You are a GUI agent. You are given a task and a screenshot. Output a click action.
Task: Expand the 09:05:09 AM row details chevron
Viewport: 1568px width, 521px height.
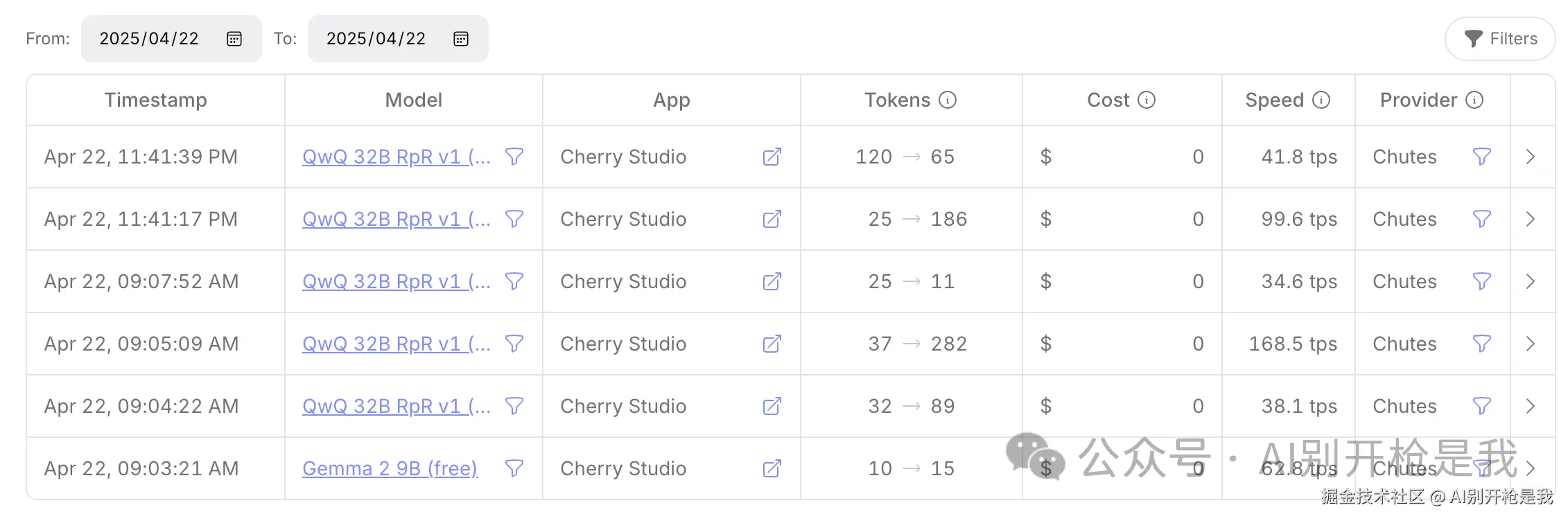[1531, 344]
